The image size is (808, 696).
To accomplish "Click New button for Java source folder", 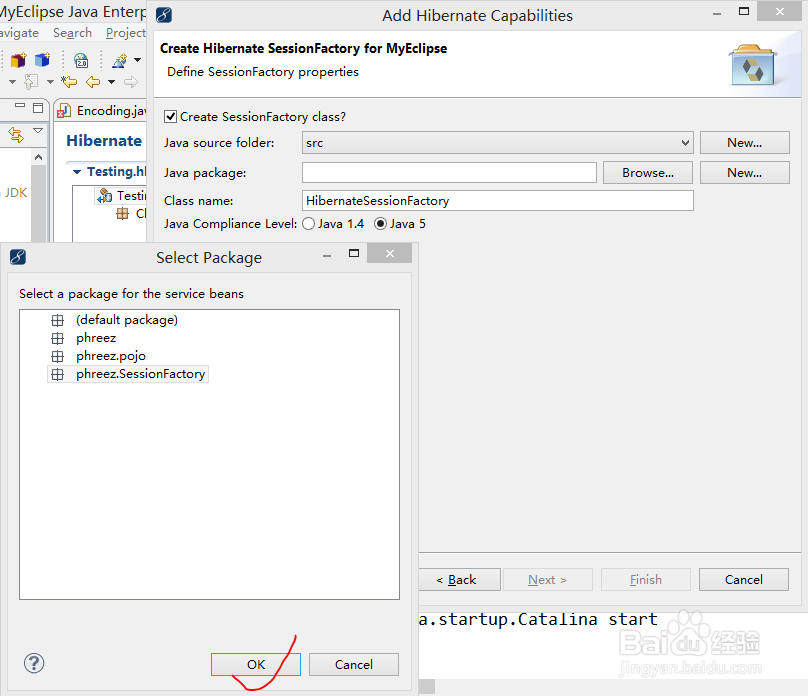I will pos(744,143).
